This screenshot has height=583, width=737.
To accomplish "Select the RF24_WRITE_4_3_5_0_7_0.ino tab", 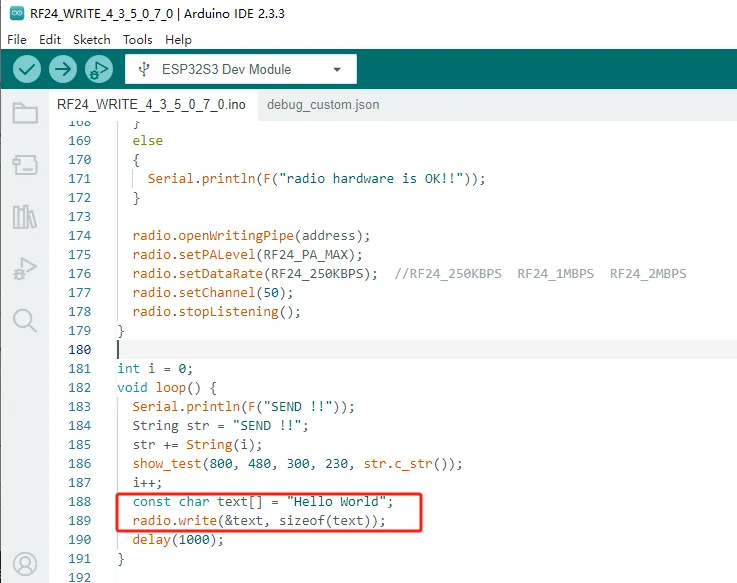I will pyautogui.click(x=151, y=104).
